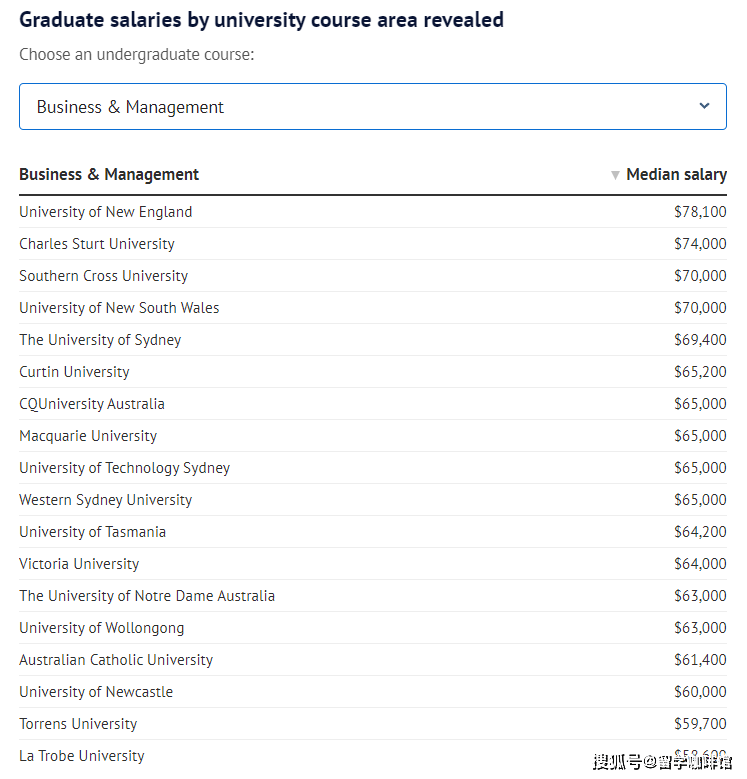Select La Trobe University row

coord(373,756)
